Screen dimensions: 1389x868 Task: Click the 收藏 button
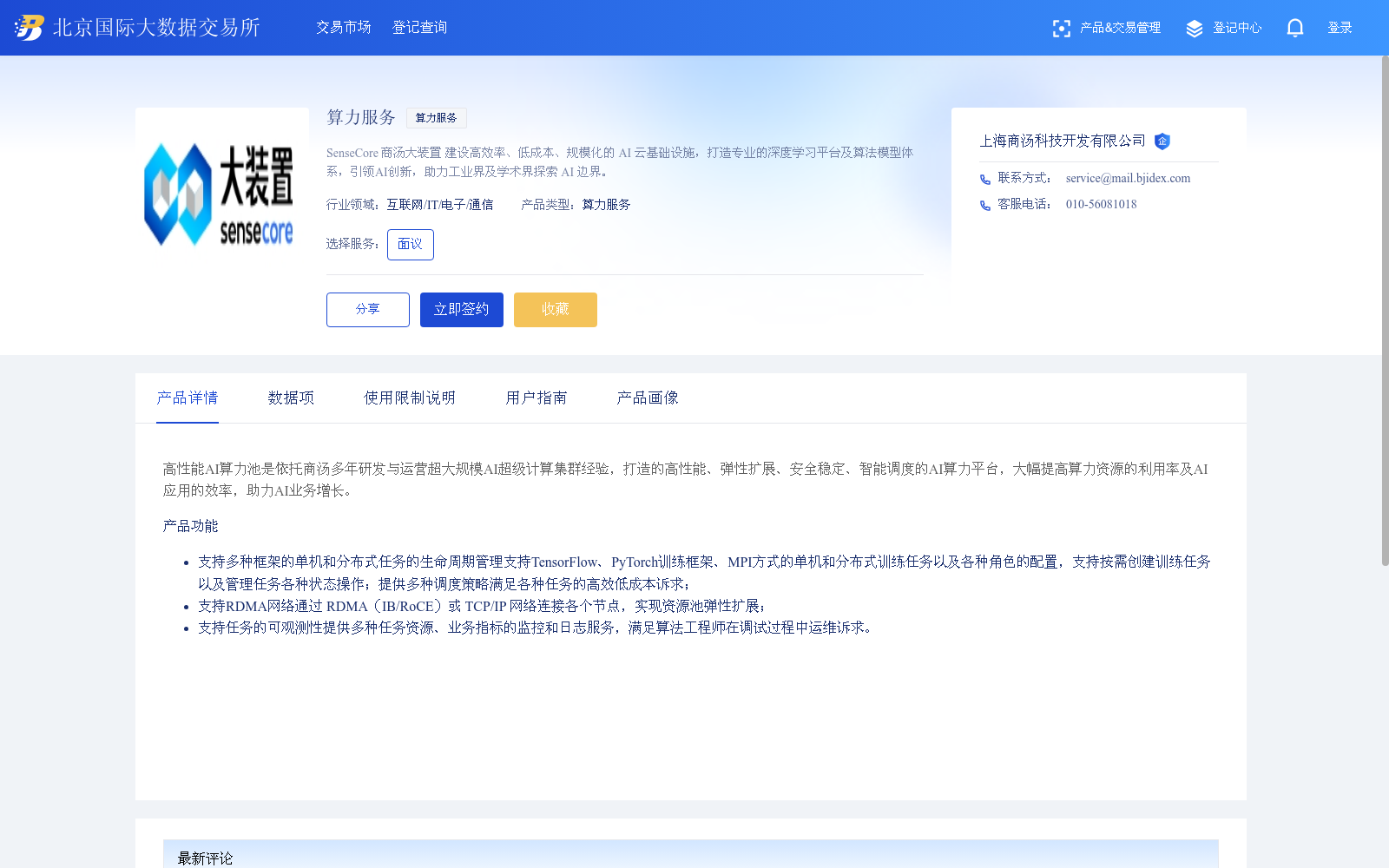(x=556, y=310)
